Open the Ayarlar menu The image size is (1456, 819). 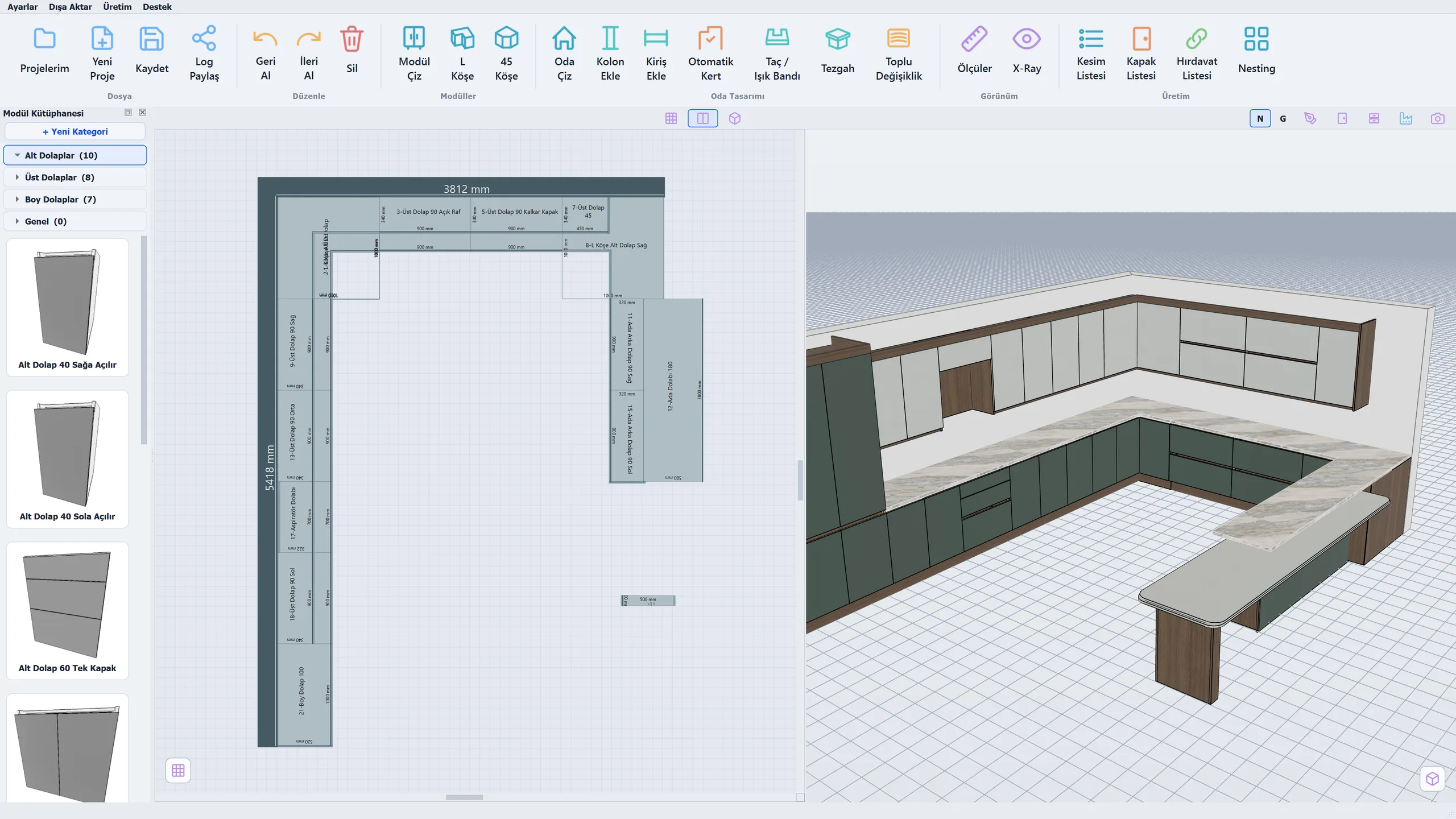tap(22, 7)
